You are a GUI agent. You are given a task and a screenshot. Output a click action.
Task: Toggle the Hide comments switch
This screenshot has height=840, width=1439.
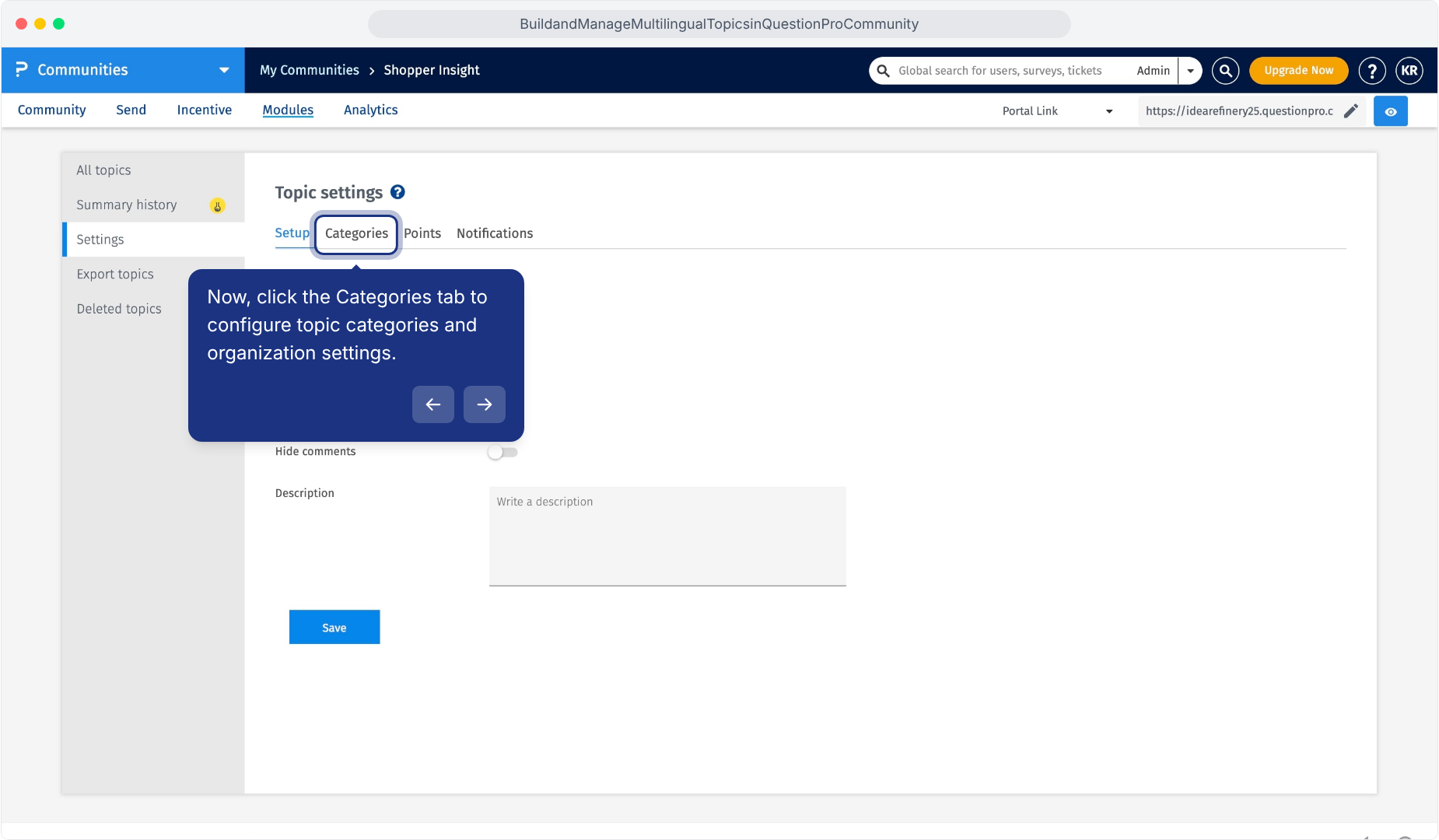coord(502,452)
